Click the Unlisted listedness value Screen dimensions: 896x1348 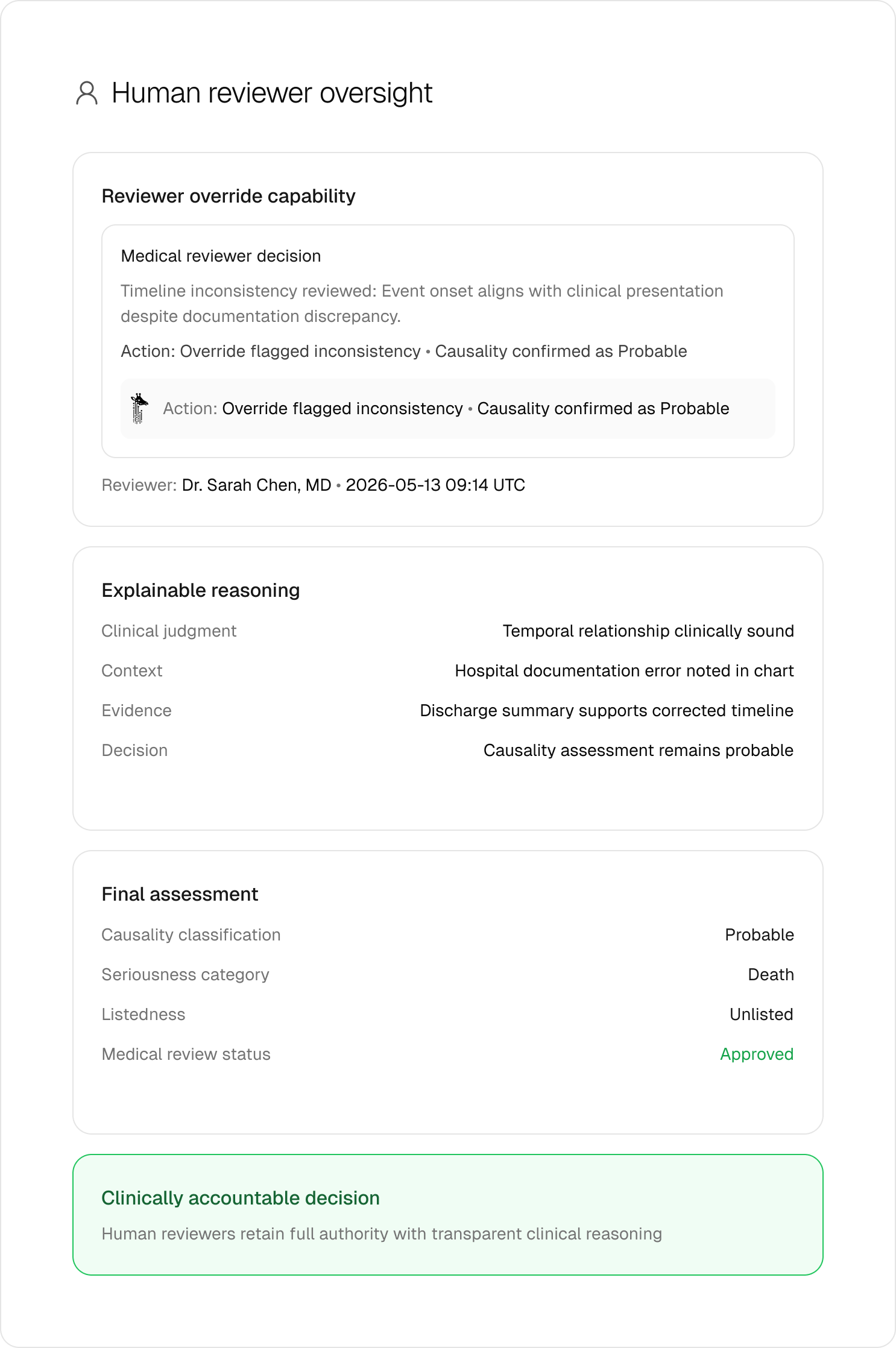[762, 1015]
